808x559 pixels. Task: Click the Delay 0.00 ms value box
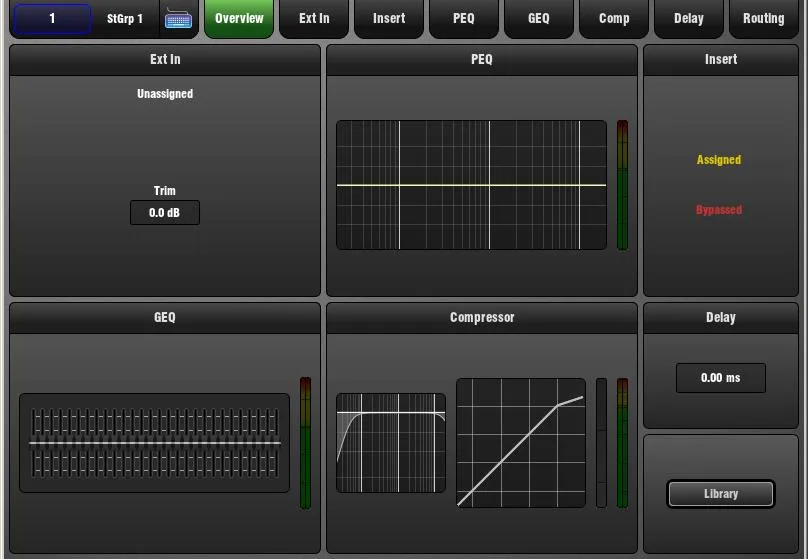720,378
